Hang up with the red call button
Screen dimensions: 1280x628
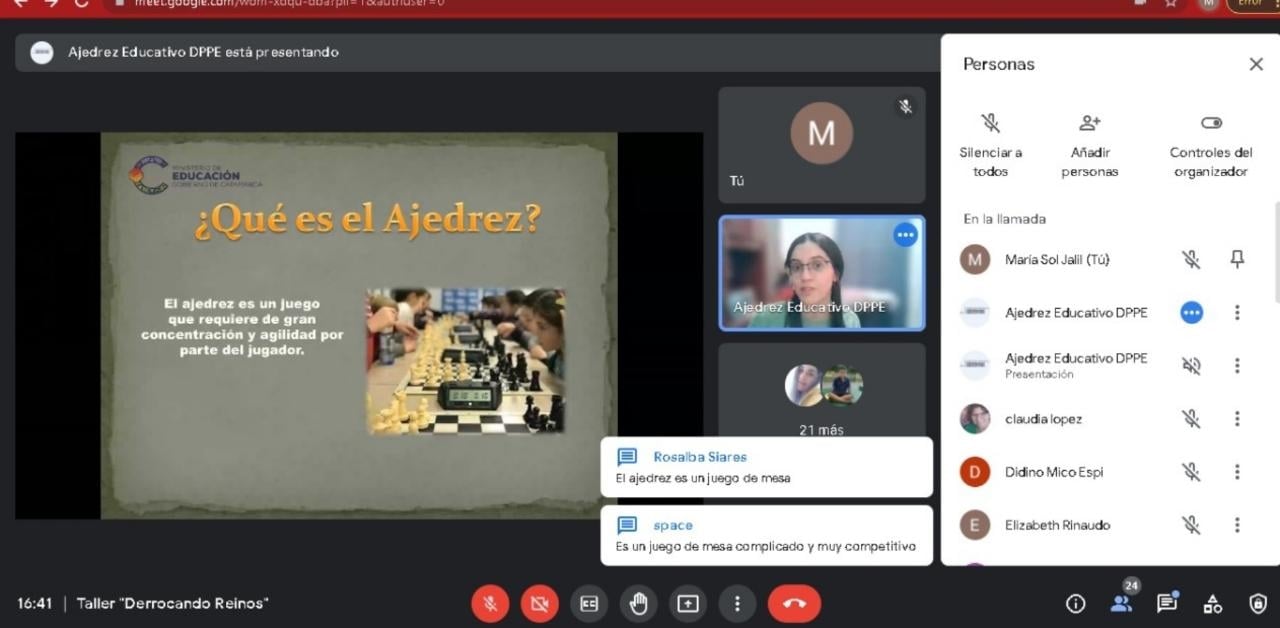[794, 604]
